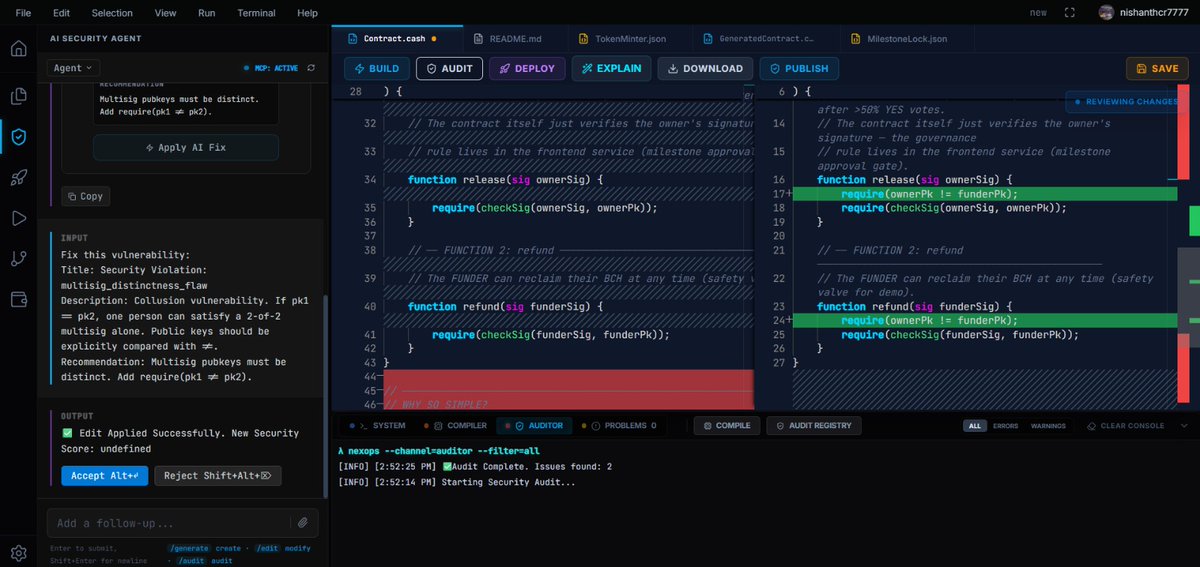Click the COMPILE button in console bar

pyautogui.click(x=727, y=425)
